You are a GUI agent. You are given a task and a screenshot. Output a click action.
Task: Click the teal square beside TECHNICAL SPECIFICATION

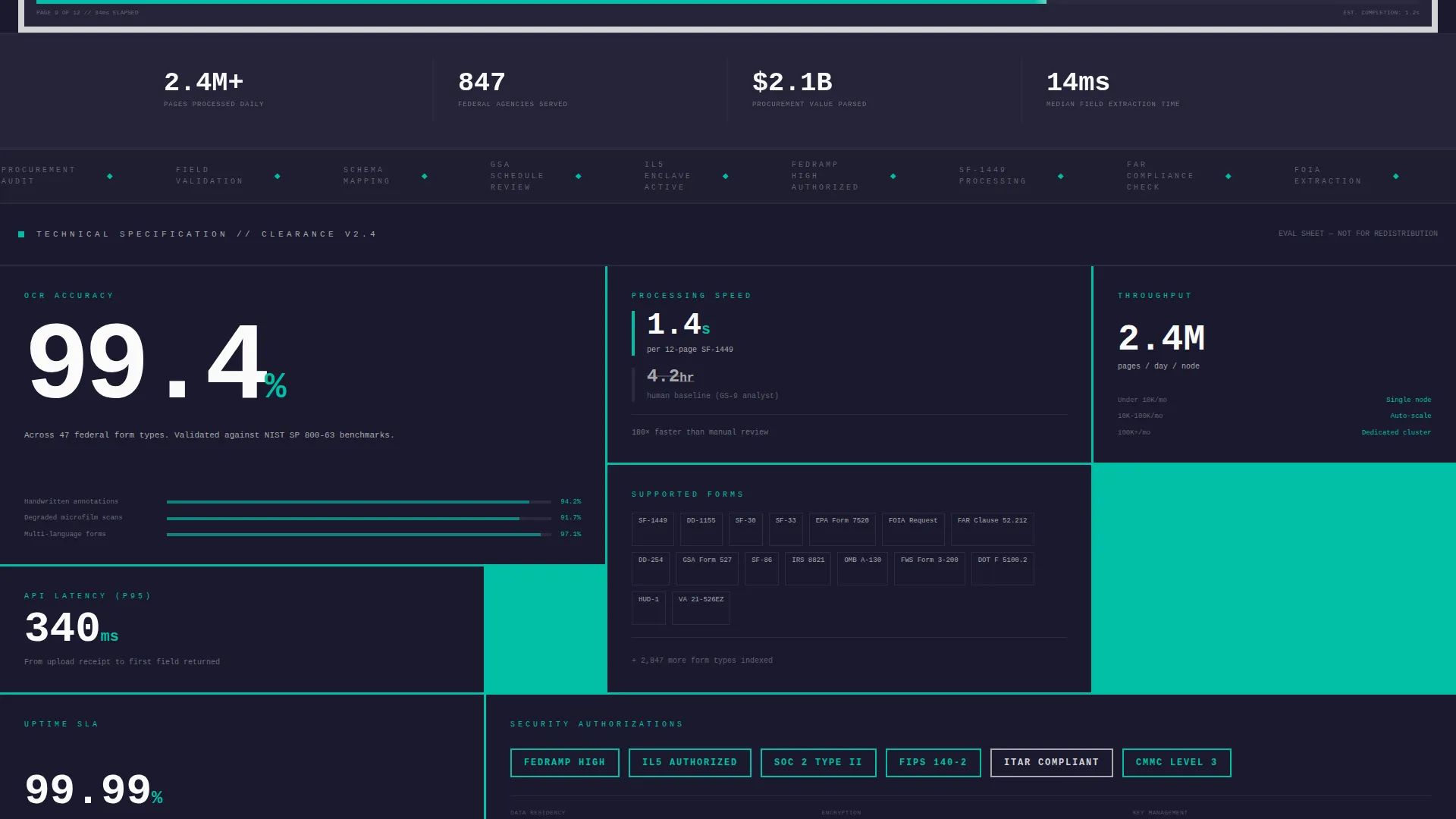tap(21, 234)
